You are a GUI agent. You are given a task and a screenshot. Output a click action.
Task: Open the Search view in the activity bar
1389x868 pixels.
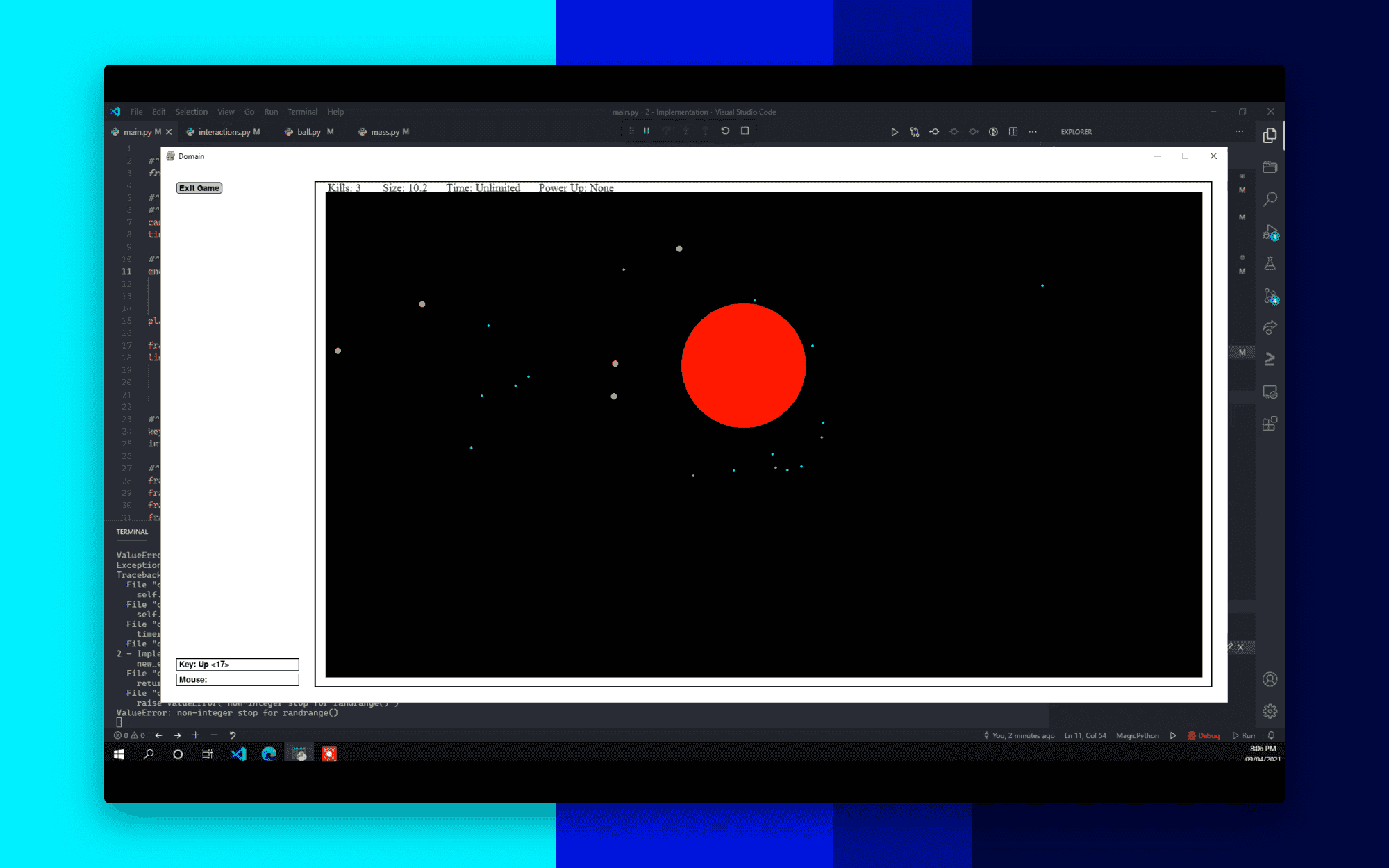[1270, 199]
